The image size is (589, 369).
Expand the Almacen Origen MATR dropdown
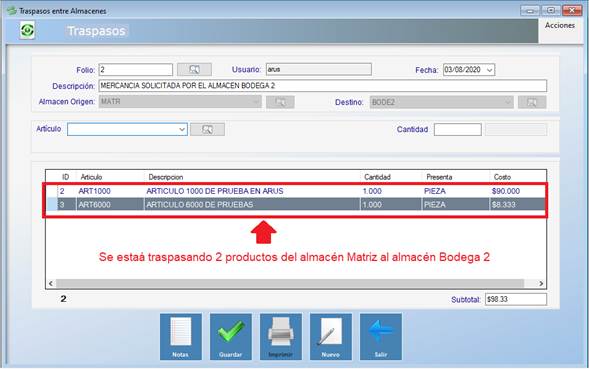tap(256, 102)
